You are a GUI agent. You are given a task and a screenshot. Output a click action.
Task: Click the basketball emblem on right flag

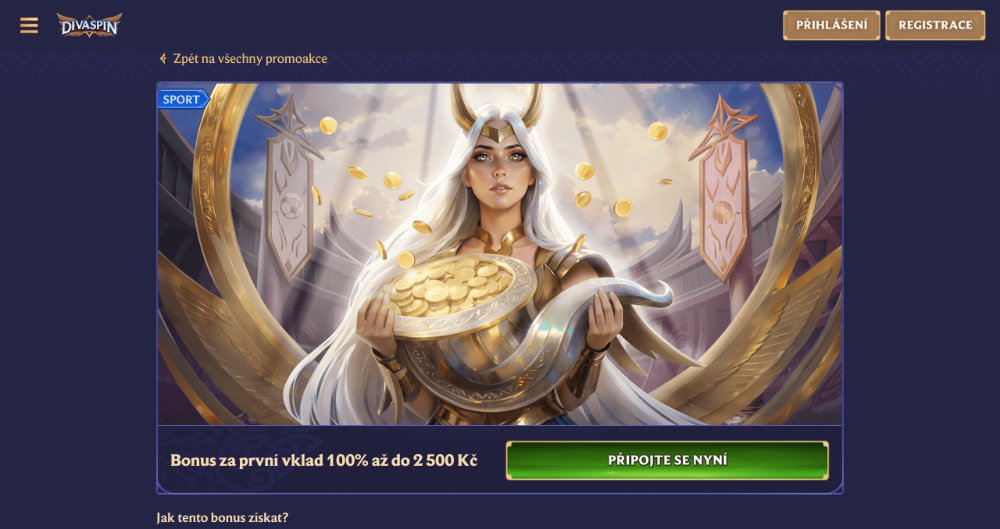[723, 211]
